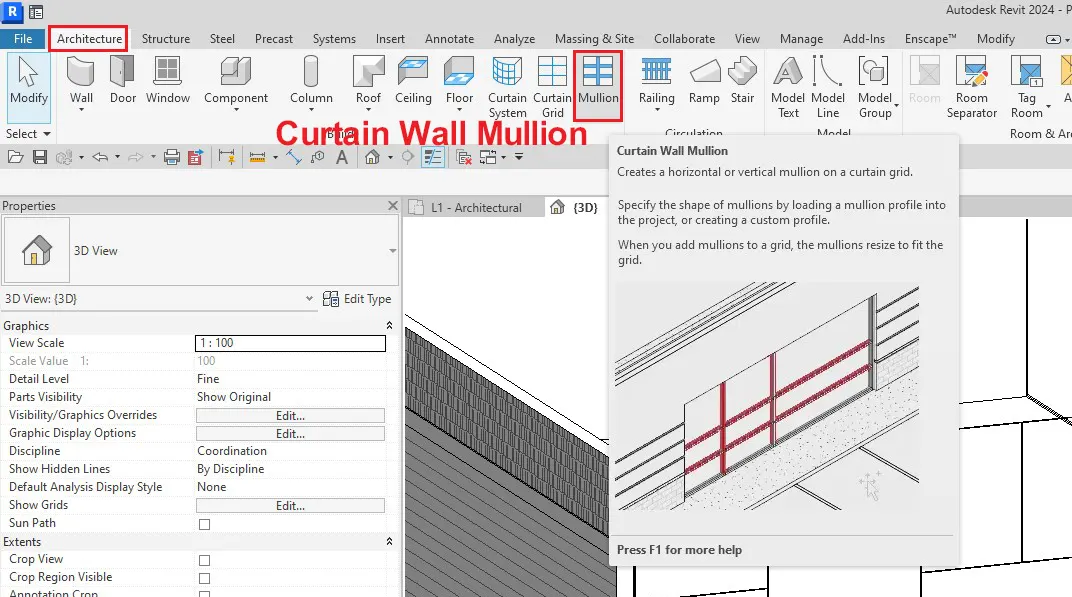Open the 3D View: {3D} instance dropdown

tap(309, 298)
